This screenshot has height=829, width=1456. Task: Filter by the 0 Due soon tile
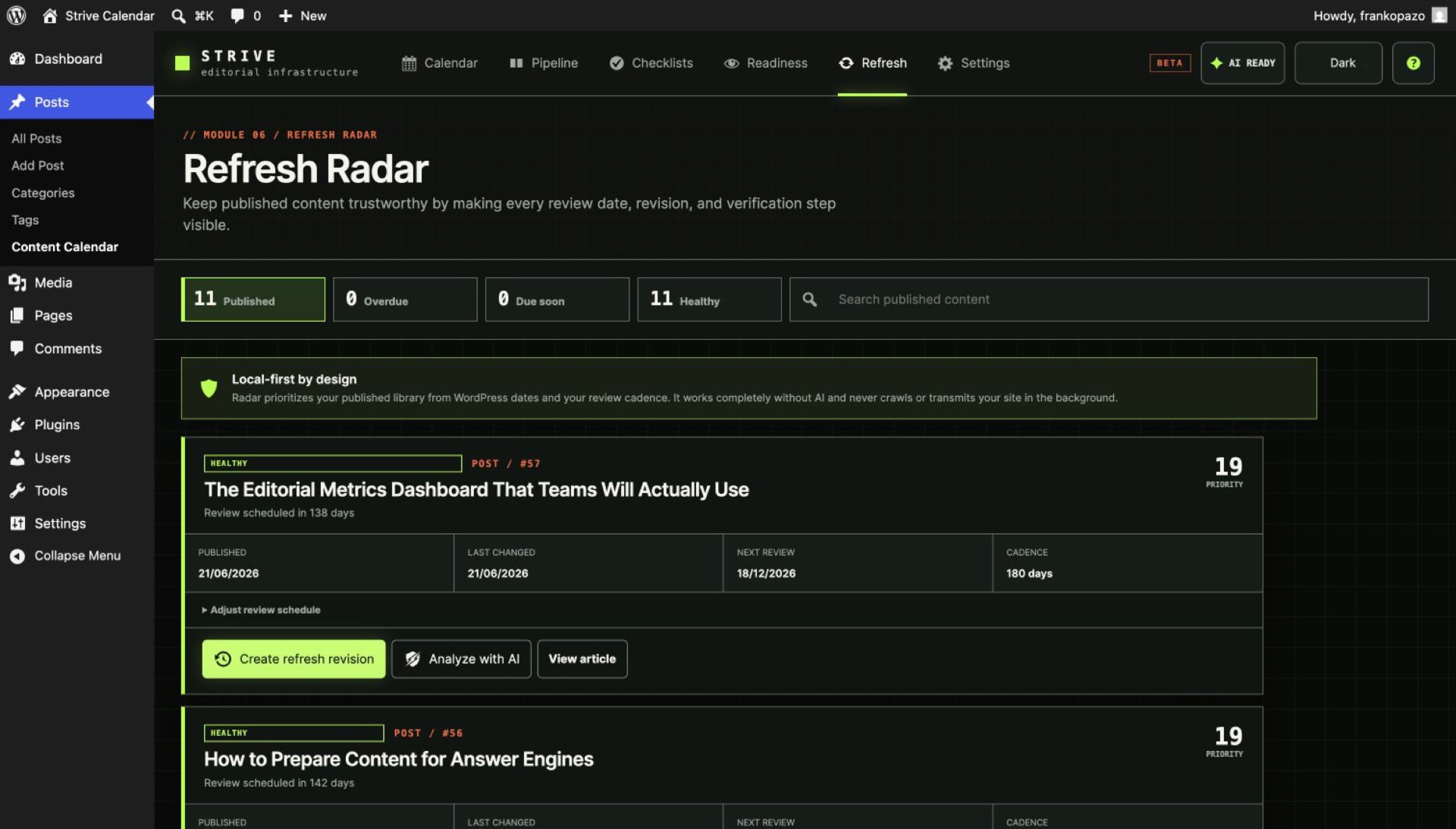coord(557,300)
